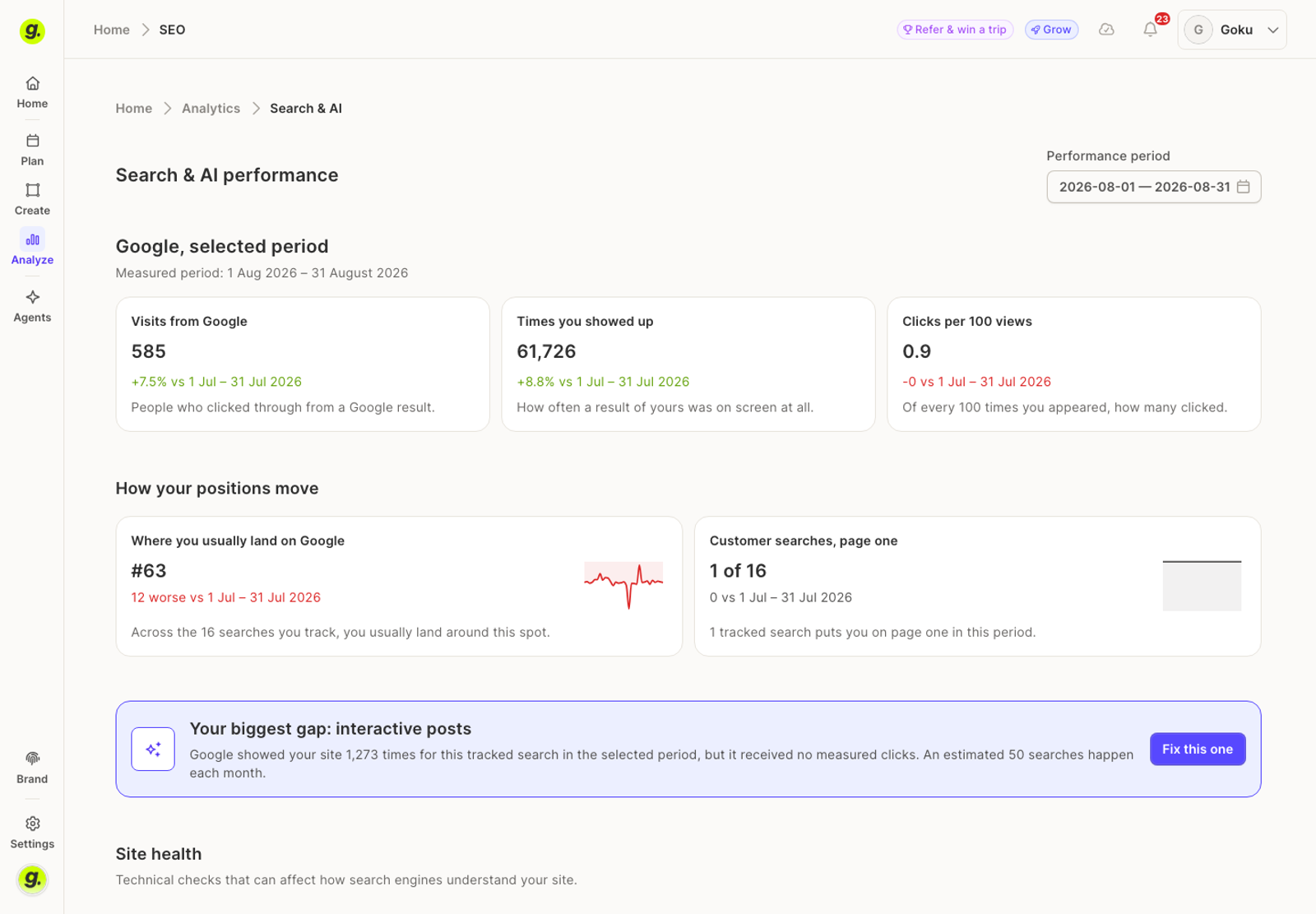
Task: Click the g avatar at sidebar bottom
Action: (x=32, y=879)
